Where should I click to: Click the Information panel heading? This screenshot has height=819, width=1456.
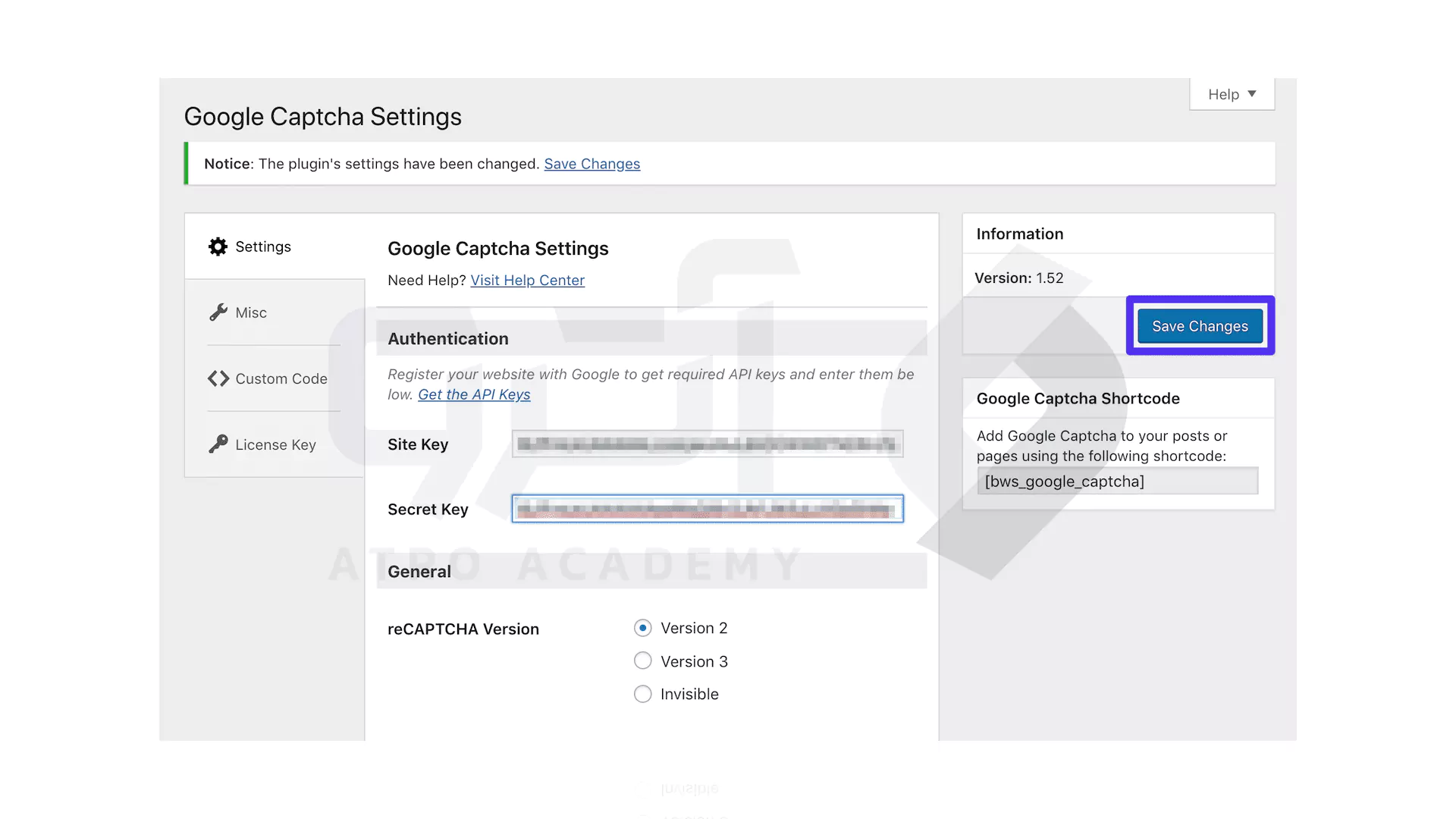(1020, 234)
